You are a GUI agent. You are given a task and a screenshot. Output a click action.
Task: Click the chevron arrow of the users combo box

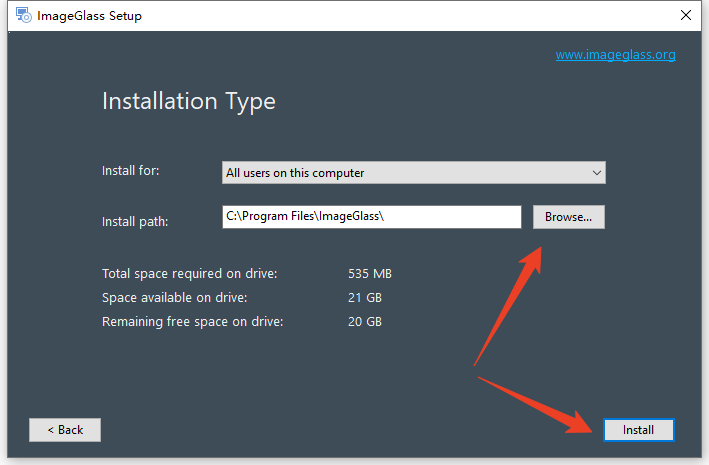[x=596, y=173]
